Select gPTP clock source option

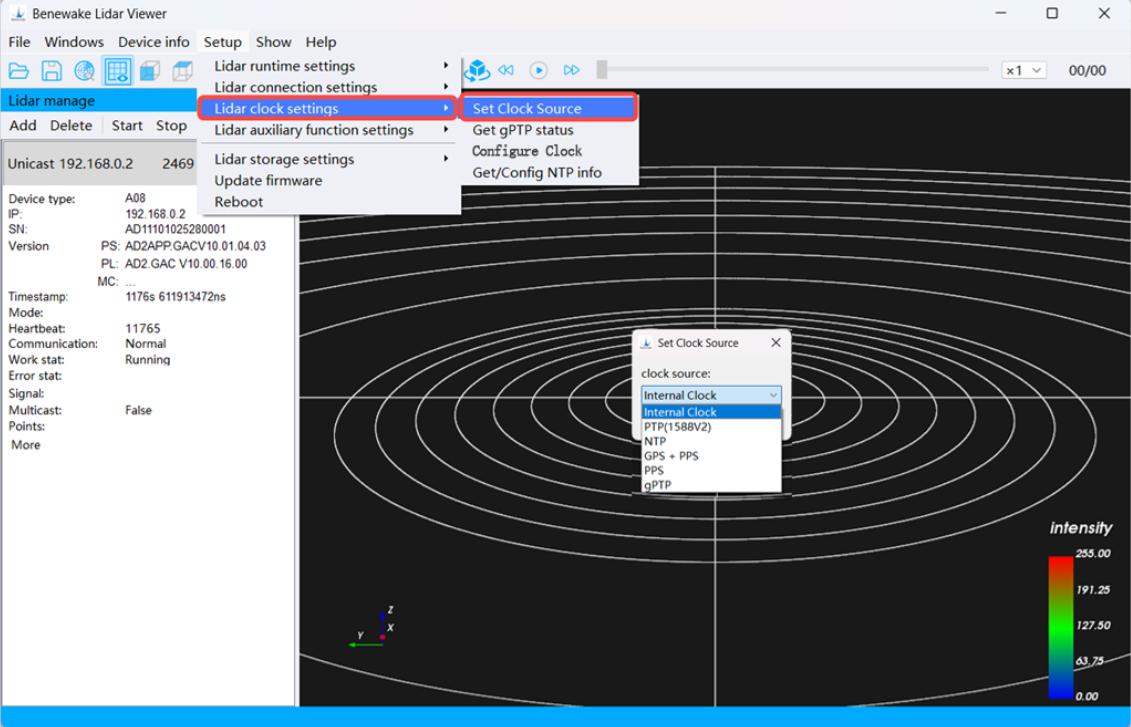(711, 485)
